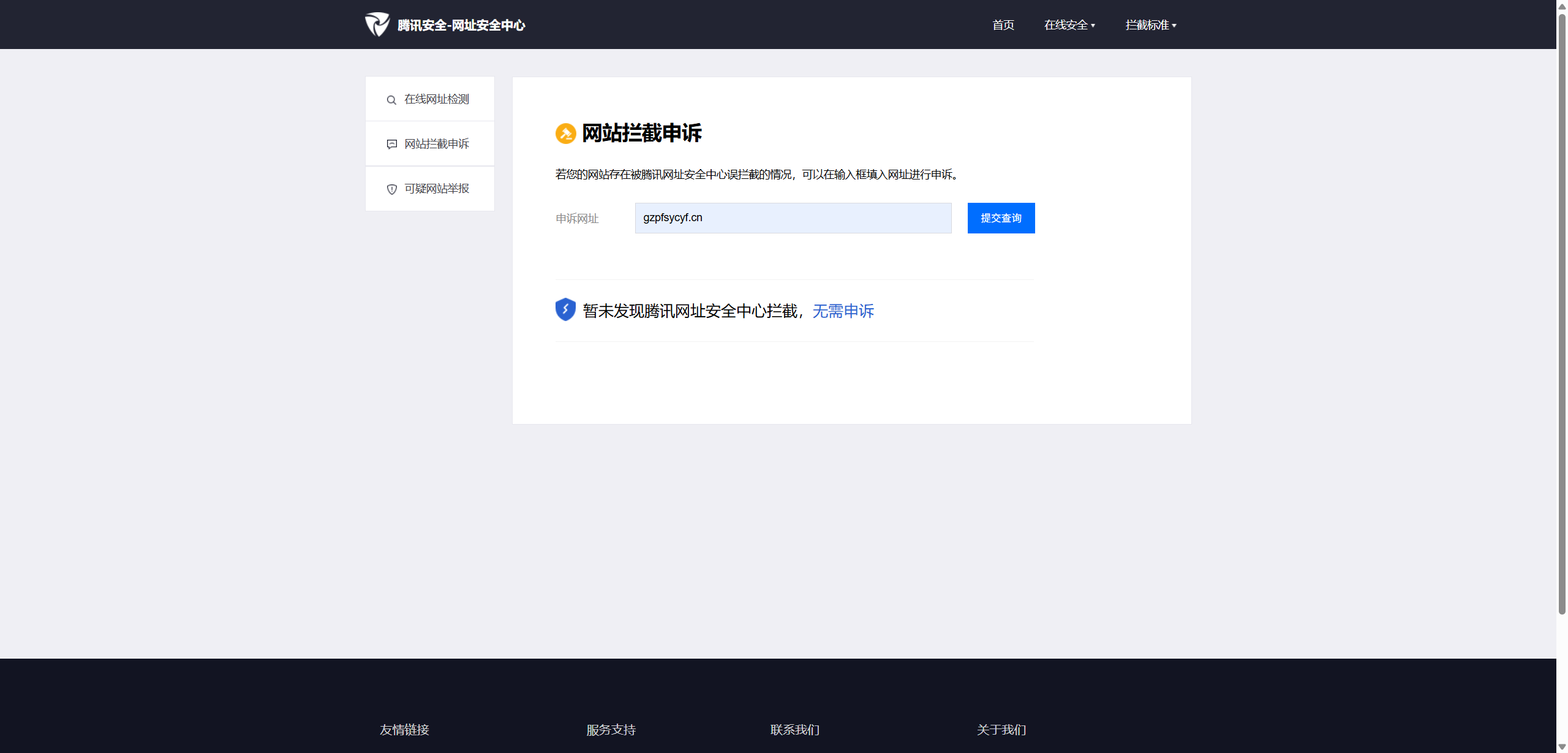Open 在线网址检测 from the sidebar
The height and width of the screenshot is (753, 1568).
[x=436, y=99]
